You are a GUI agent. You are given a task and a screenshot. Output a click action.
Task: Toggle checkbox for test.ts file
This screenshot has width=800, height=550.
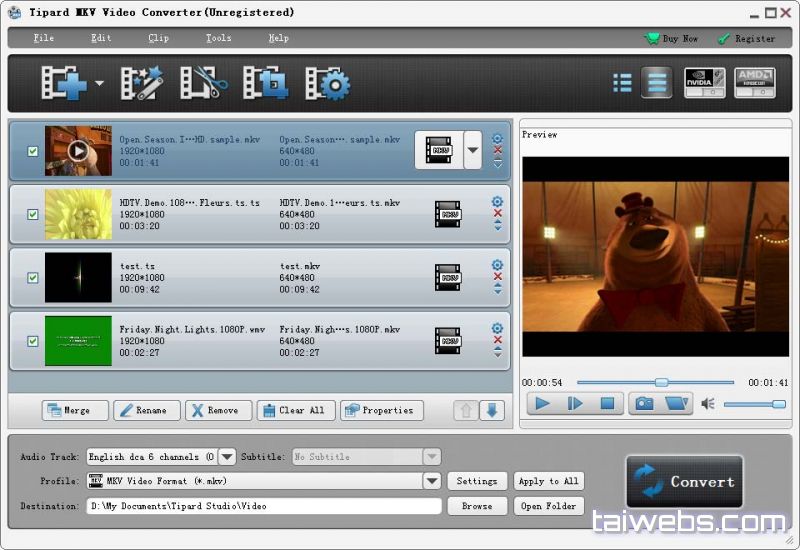pos(33,278)
